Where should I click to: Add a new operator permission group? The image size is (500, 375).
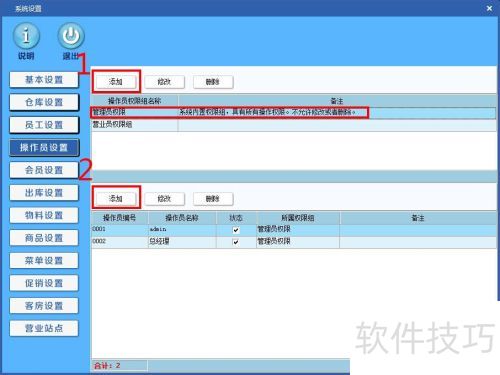click(x=116, y=81)
